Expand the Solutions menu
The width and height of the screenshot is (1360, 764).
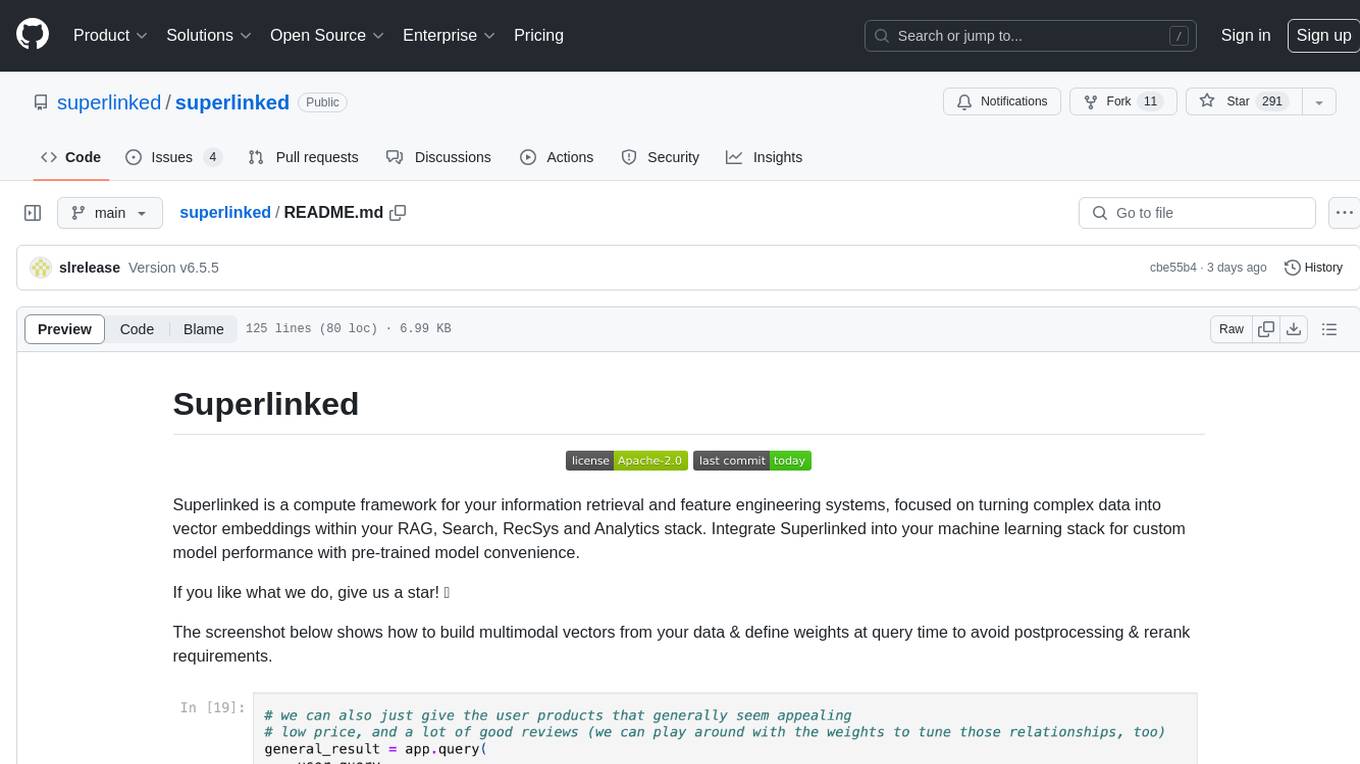[x=209, y=35]
